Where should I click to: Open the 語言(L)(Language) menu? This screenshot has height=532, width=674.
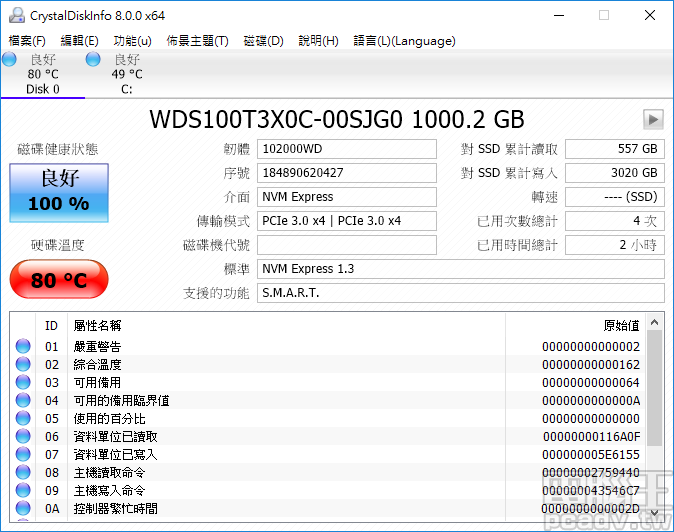click(x=404, y=41)
